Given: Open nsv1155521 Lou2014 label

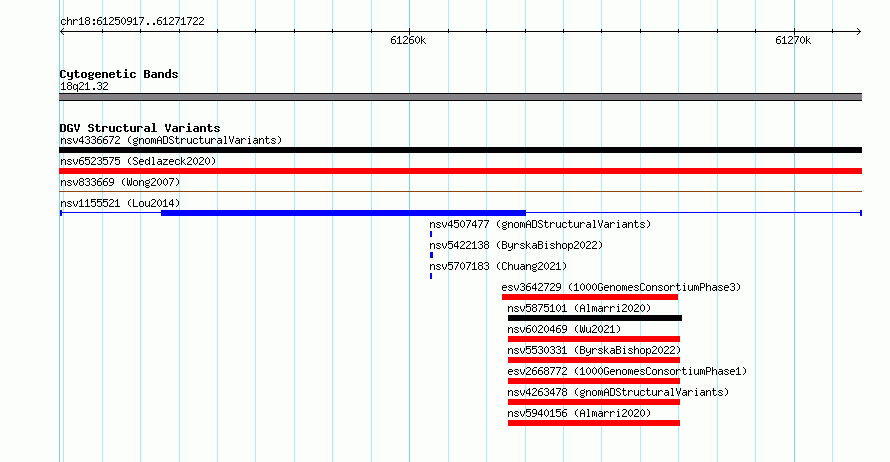Looking at the screenshot, I should point(120,203).
